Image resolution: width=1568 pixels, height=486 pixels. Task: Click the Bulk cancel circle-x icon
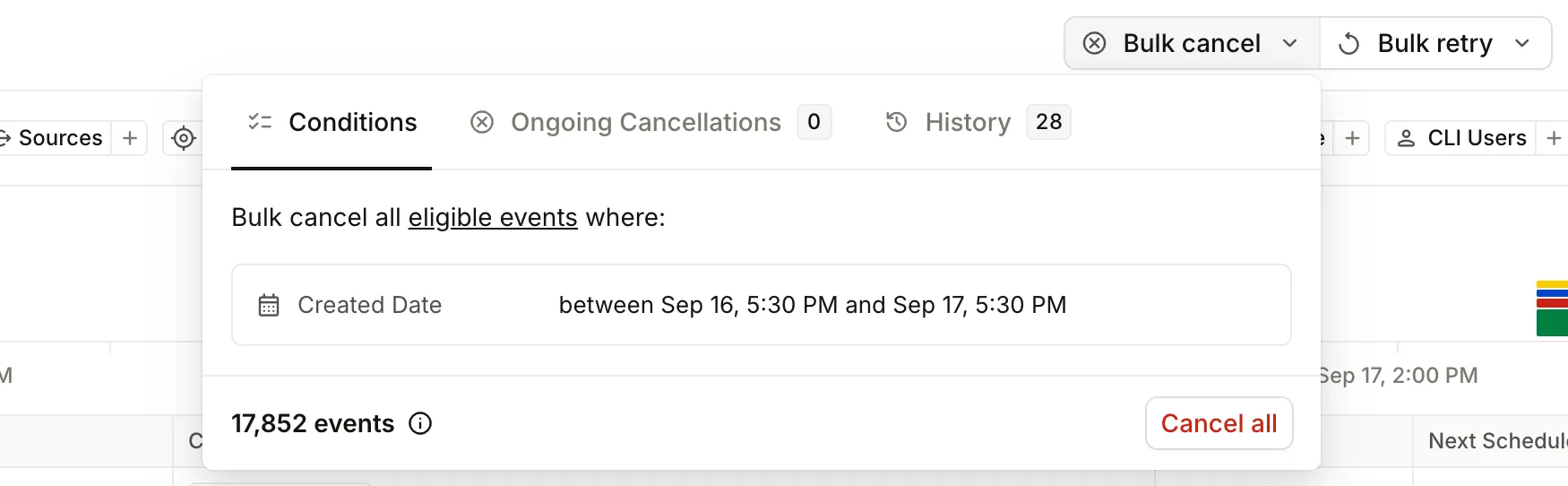[x=1094, y=43]
